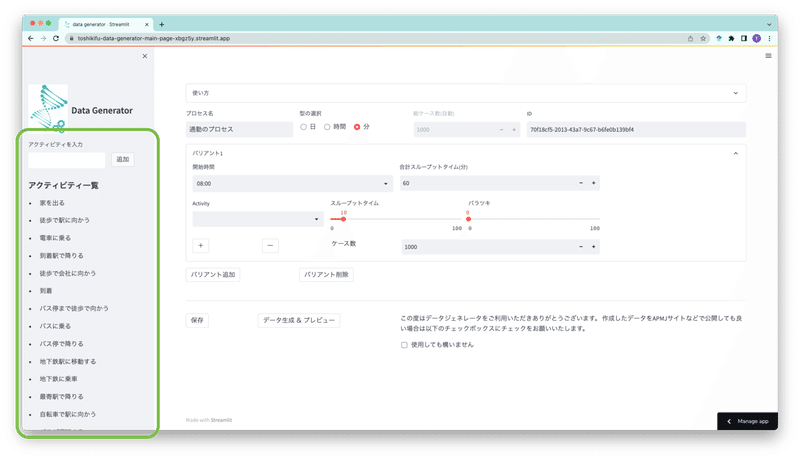Click データ生成 & プレビュー button

click(x=298, y=320)
